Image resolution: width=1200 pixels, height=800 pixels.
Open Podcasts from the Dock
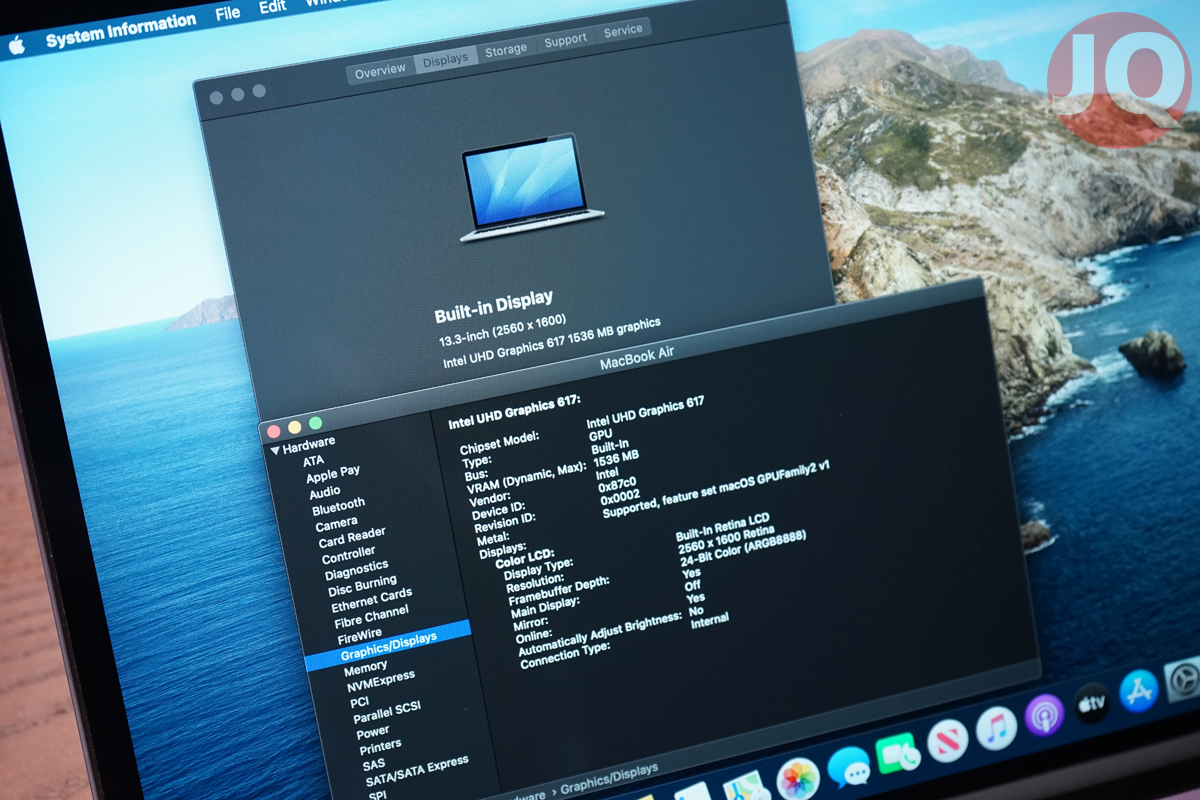[x=1044, y=715]
